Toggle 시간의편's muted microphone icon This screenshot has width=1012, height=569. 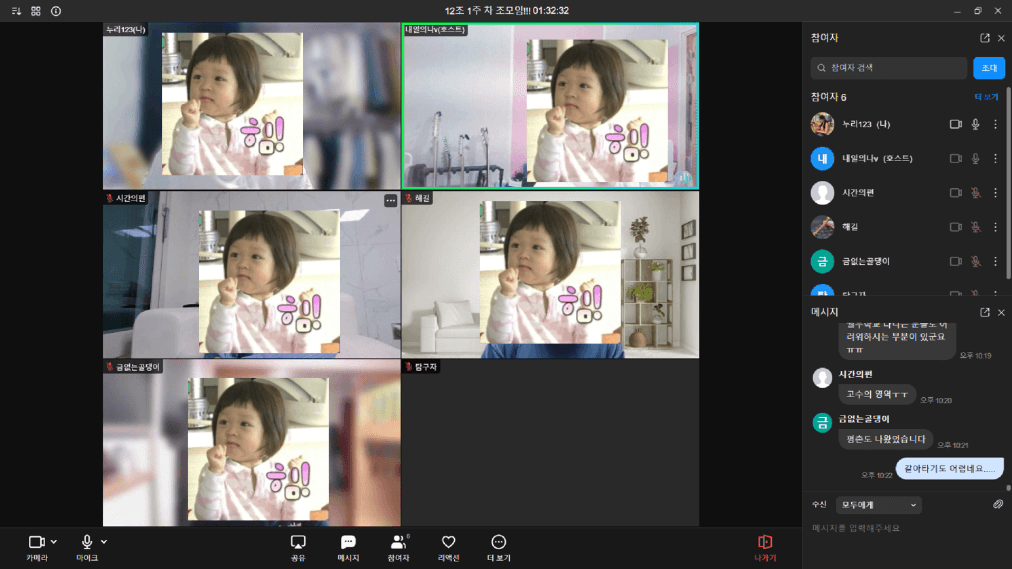click(x=975, y=193)
